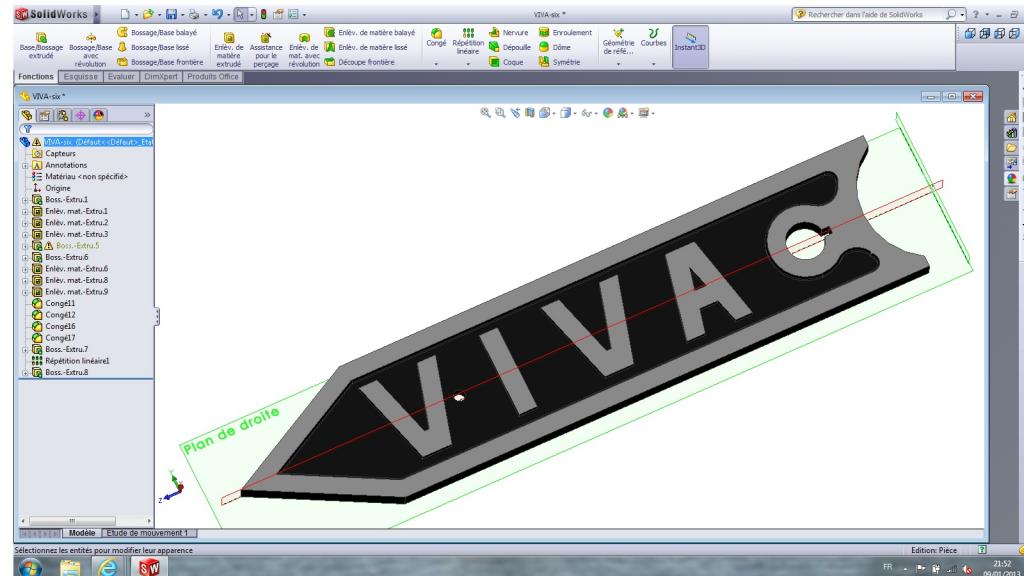Expand Annotations node in tree
1024x576 pixels.
point(25,165)
